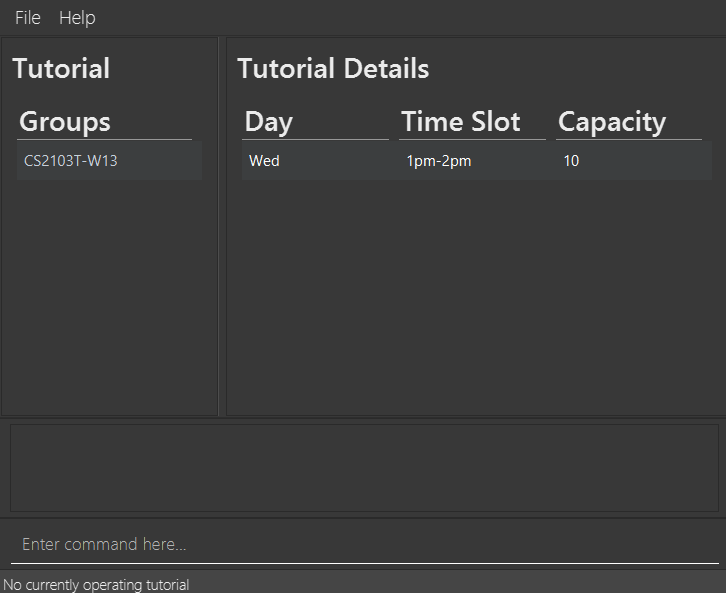Image resolution: width=726 pixels, height=593 pixels.
Task: Click empty menu bar area right of Help
Action: [400, 18]
